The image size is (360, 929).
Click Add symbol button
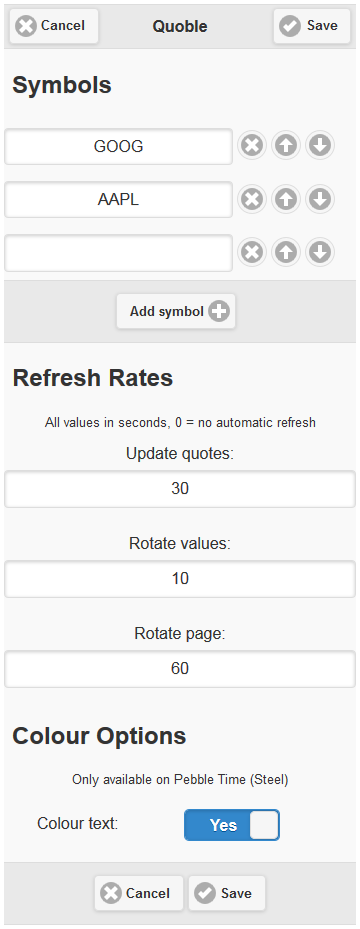click(176, 311)
